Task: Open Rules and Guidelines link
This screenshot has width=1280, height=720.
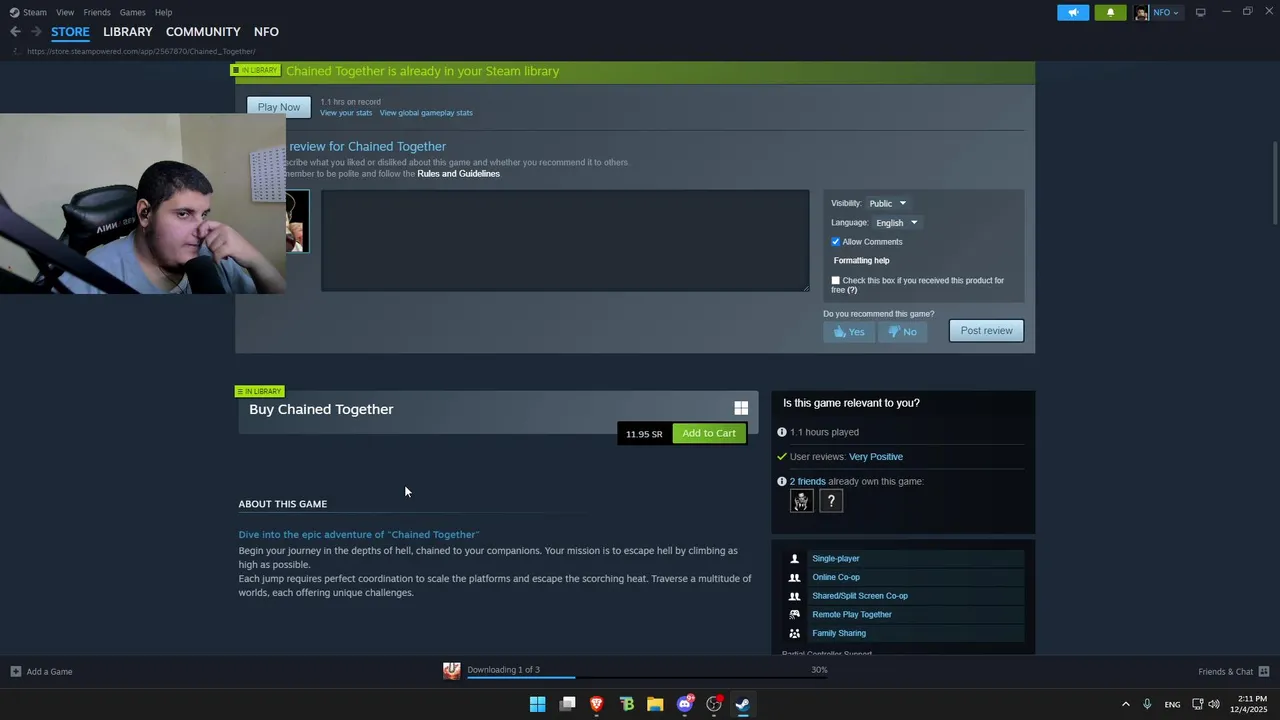Action: point(458,174)
